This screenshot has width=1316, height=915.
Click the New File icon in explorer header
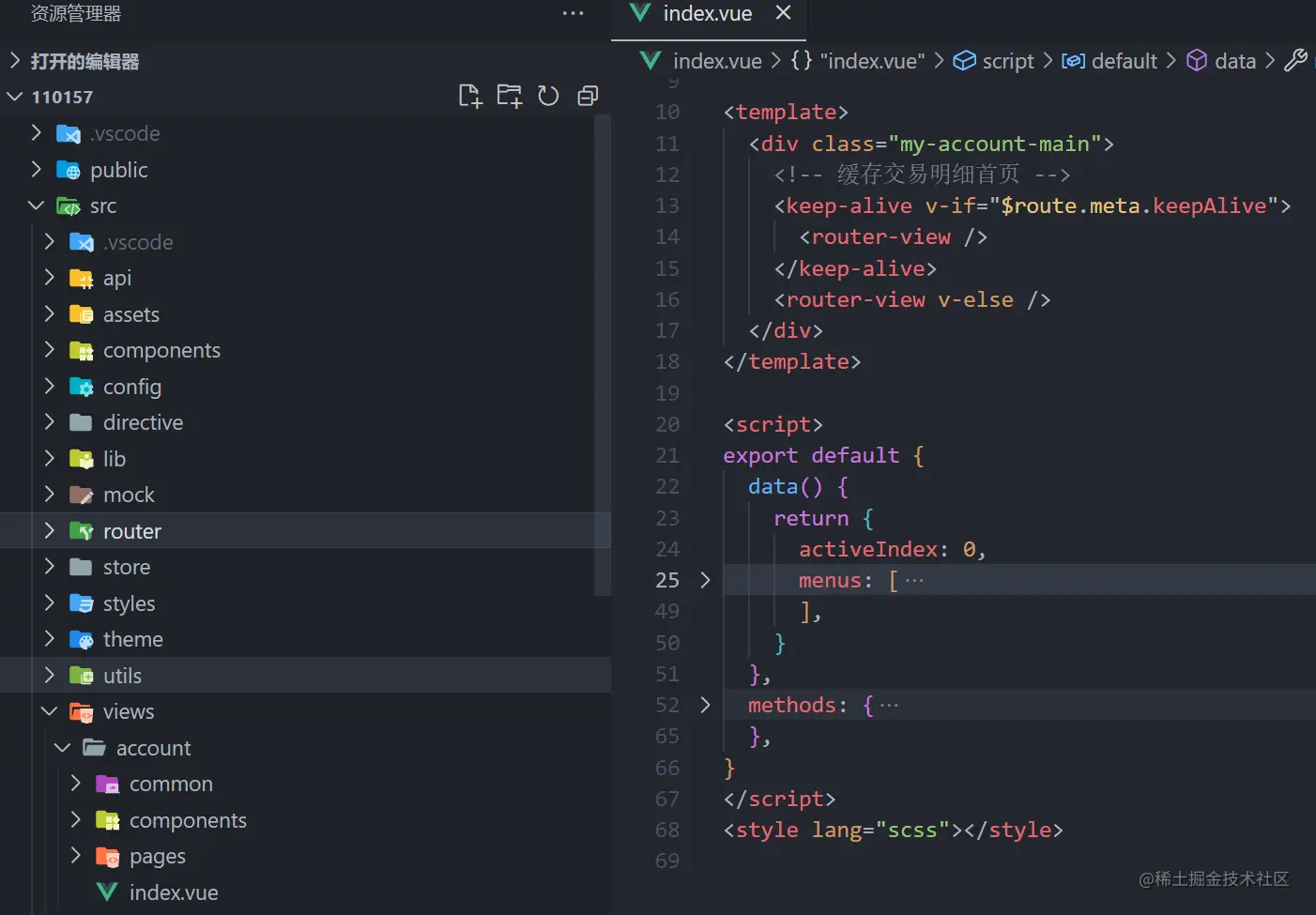[470, 96]
